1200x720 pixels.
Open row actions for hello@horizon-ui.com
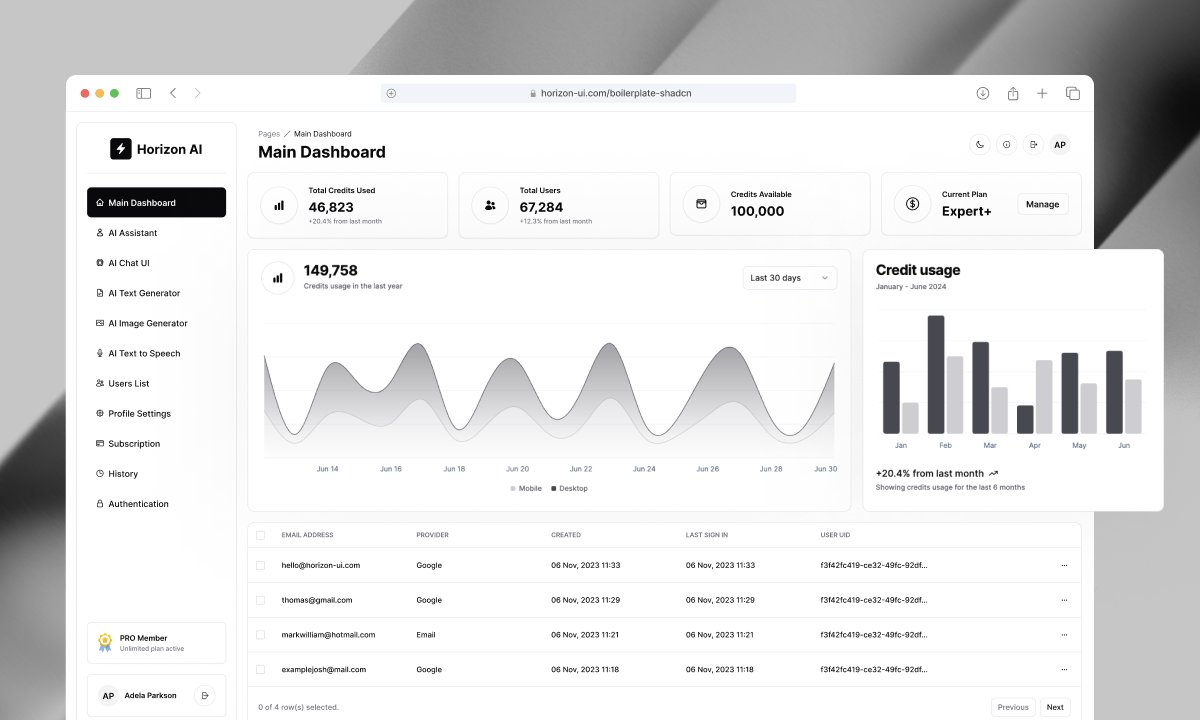tap(1064, 565)
